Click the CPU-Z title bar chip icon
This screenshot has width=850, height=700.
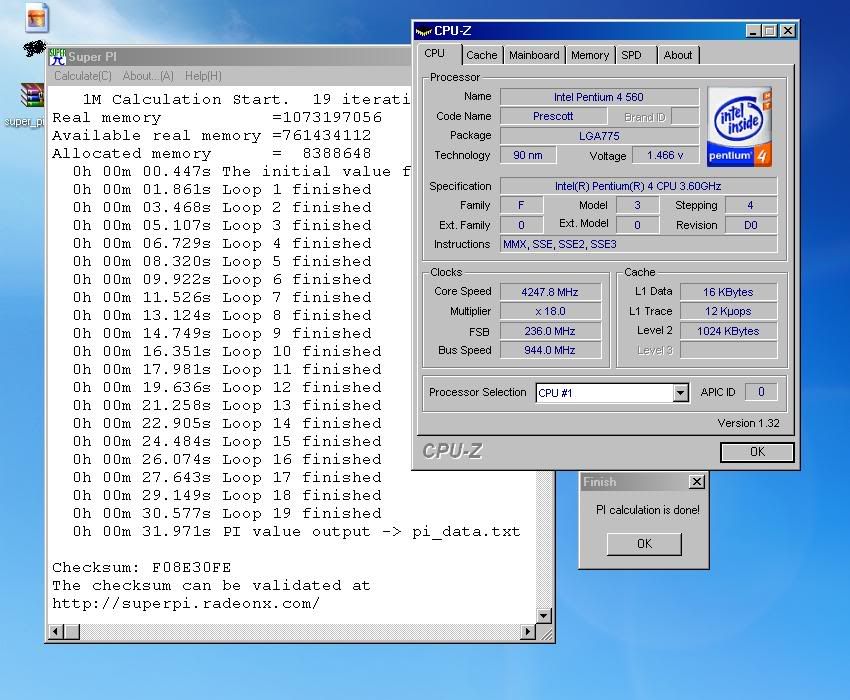click(423, 31)
